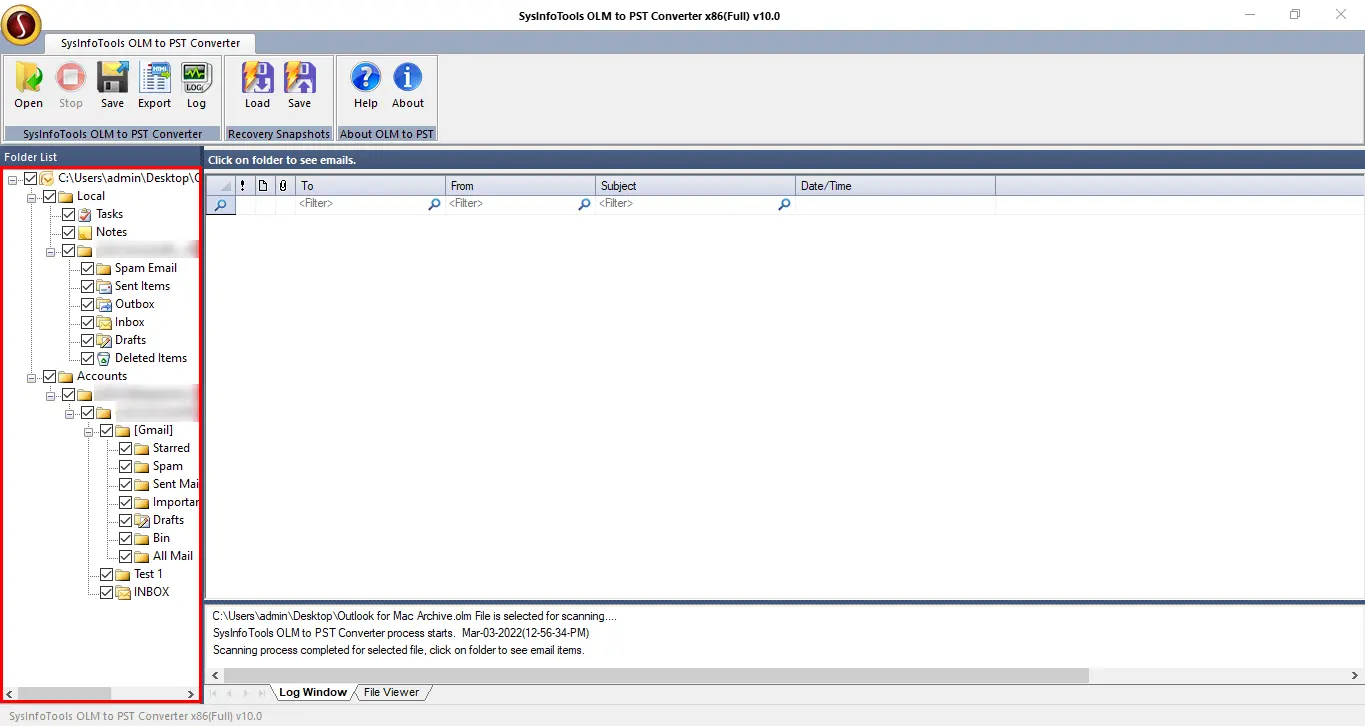Screen dimensions: 1365x726
Task: Sort by the To column header
Action: pyautogui.click(x=370, y=186)
